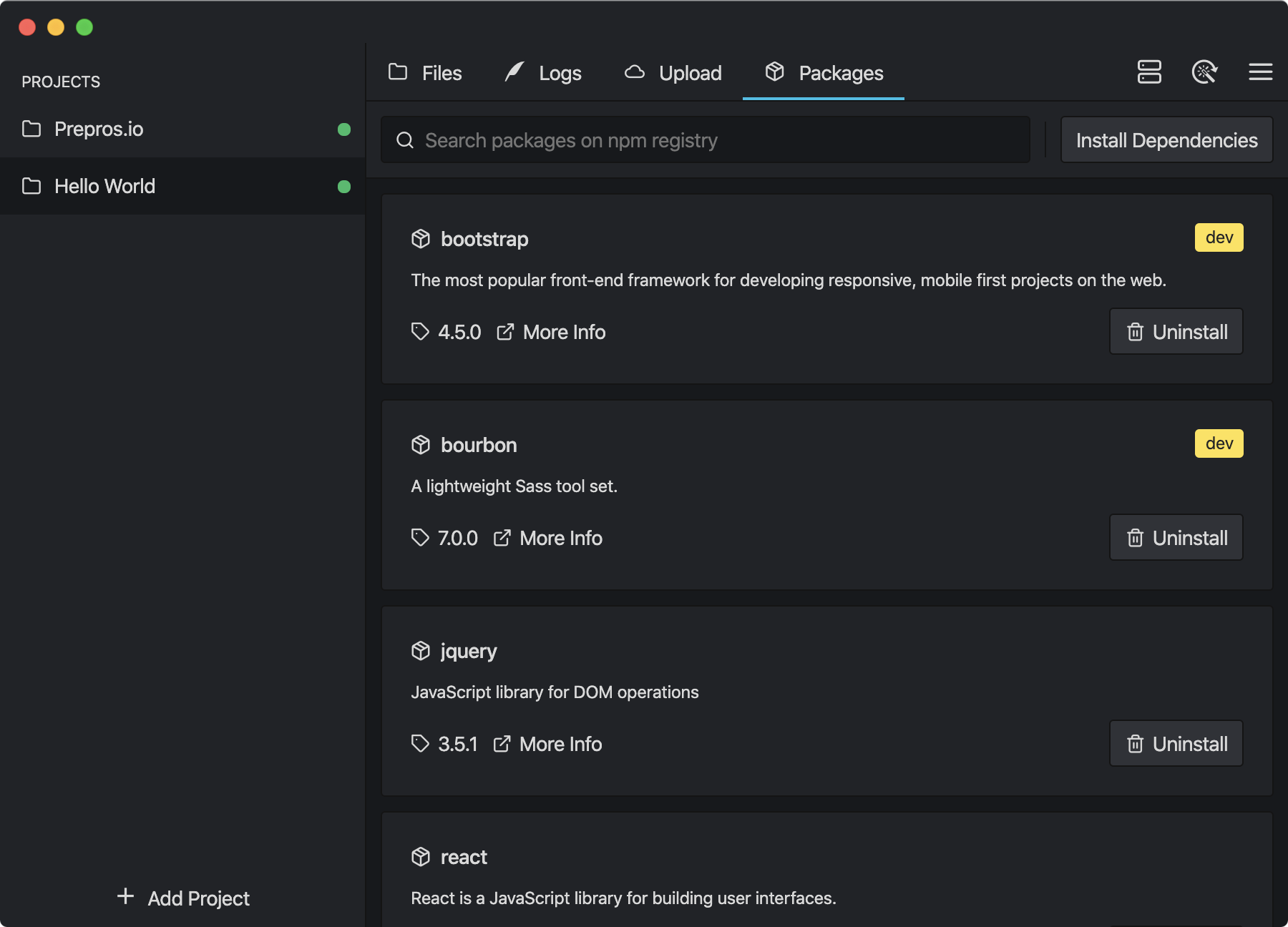The image size is (1288, 927).
Task: Click green status dot for Prepros.io
Action: (x=344, y=129)
